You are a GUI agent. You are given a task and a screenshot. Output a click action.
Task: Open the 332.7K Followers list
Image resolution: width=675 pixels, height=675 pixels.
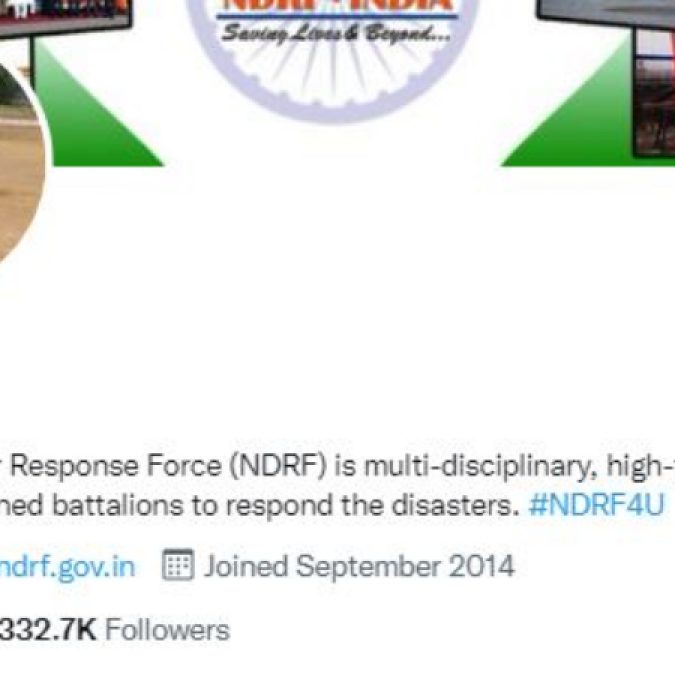(x=114, y=630)
